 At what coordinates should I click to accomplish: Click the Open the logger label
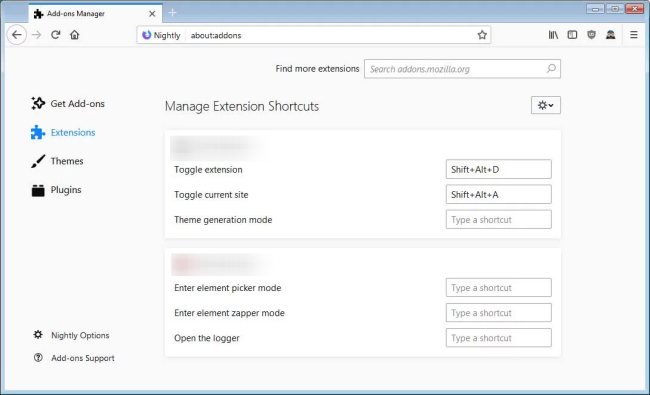[x=207, y=338]
